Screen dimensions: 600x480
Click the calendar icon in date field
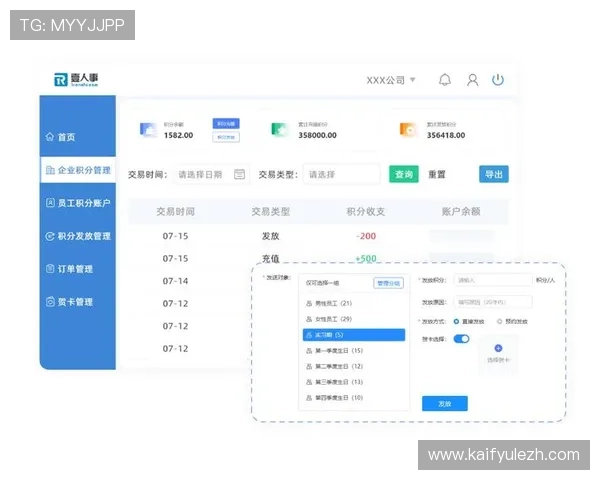(x=240, y=174)
